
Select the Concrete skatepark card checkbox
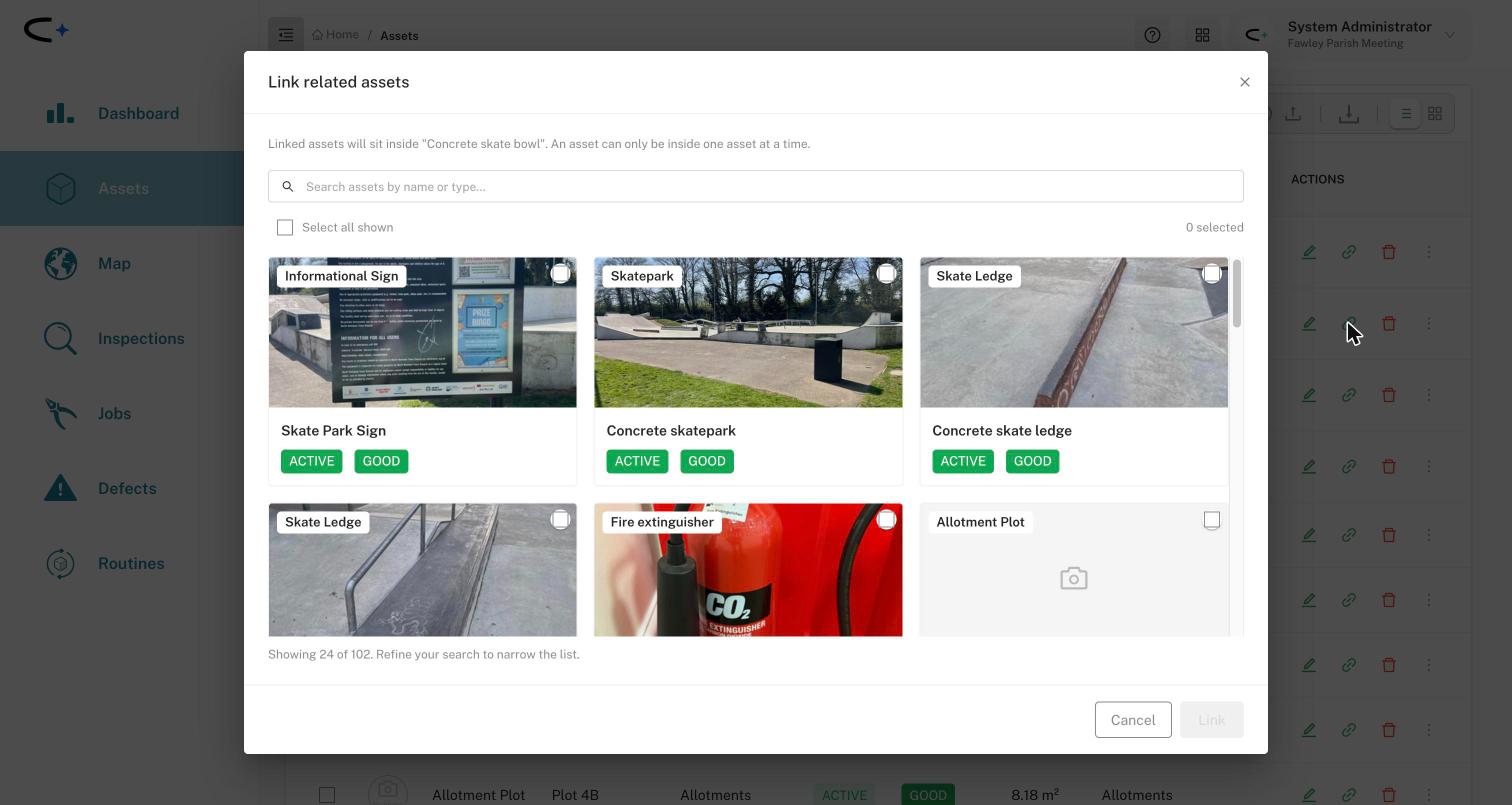tap(886, 273)
